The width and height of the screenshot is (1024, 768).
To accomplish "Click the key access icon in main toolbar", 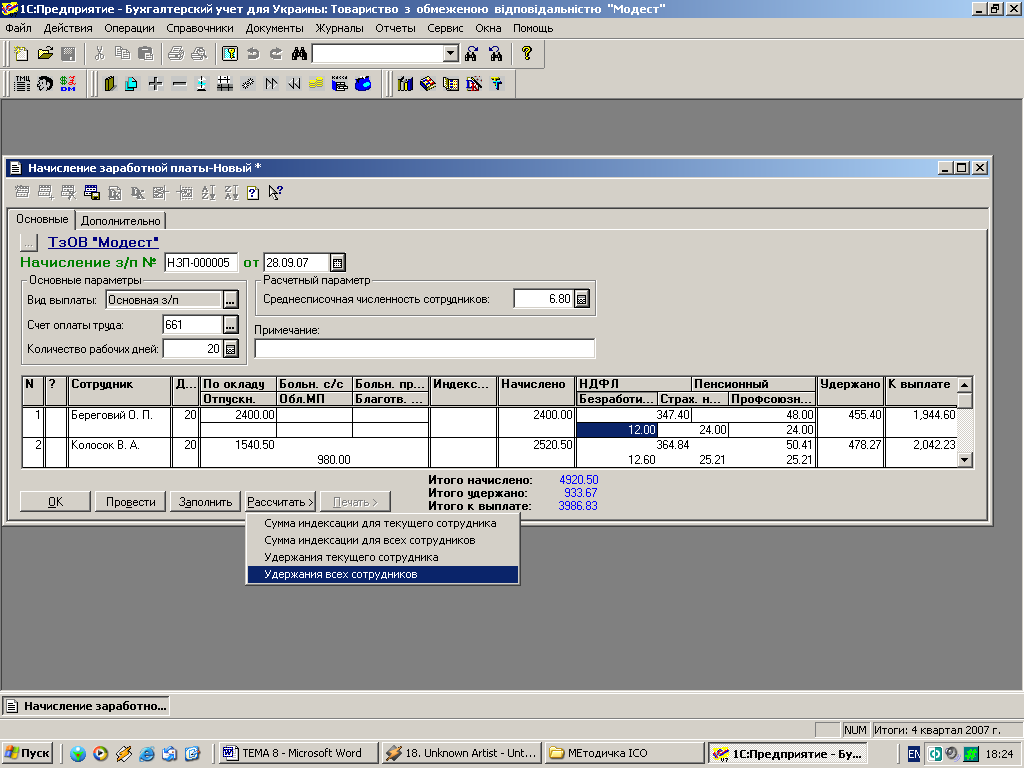I will point(230,54).
